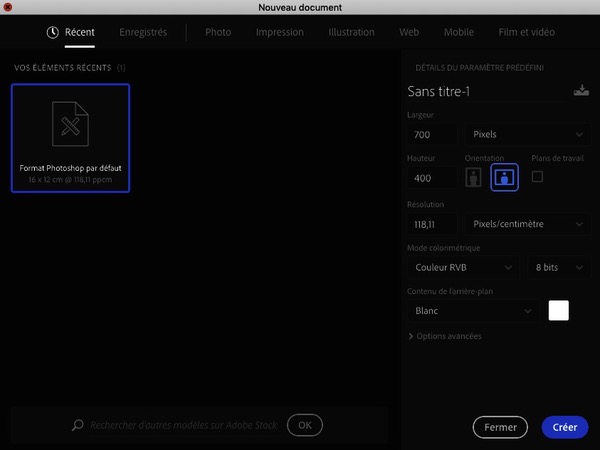Switch to the Enregistrés tab
600x450 pixels.
143,32
